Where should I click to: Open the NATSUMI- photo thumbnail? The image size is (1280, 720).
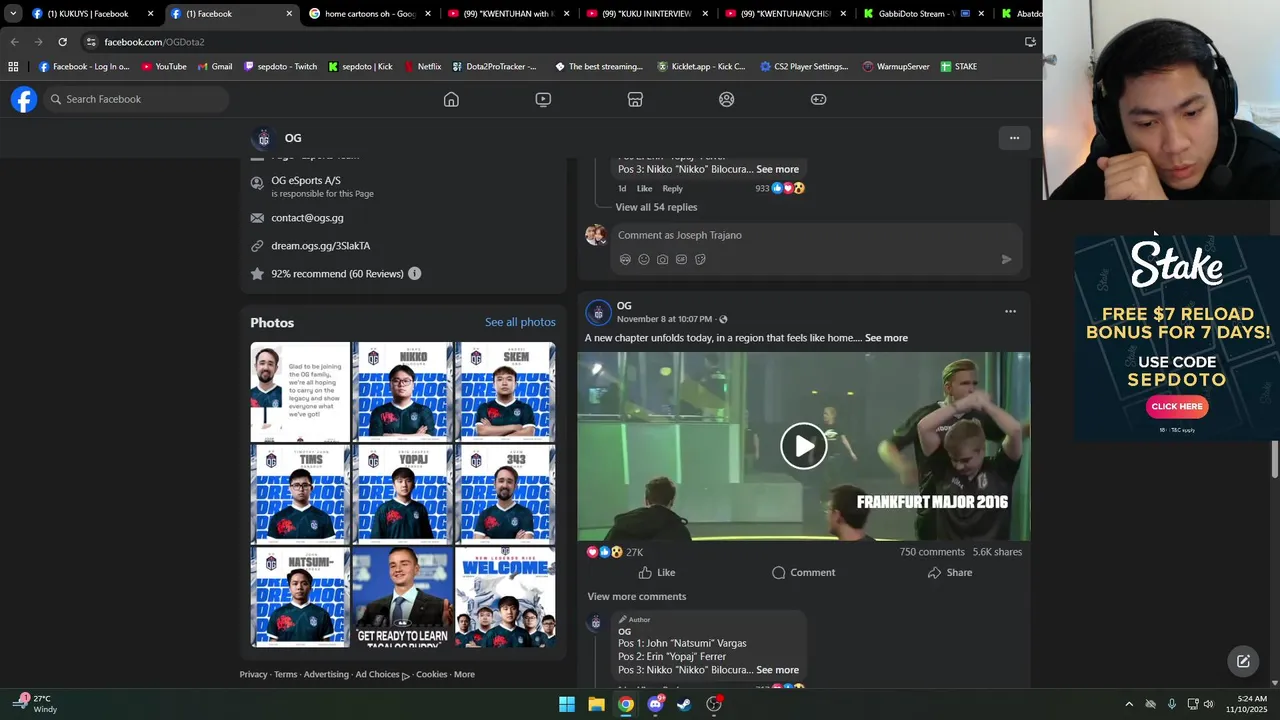coord(300,597)
